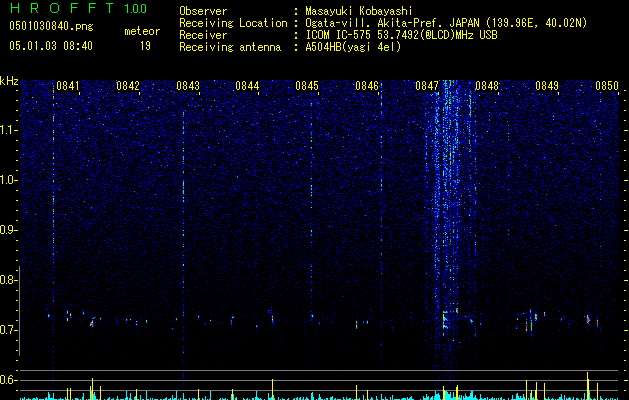The height and width of the screenshot is (400, 629).
Task: Click the 1.0 kHz axis label
Action: tap(9, 180)
